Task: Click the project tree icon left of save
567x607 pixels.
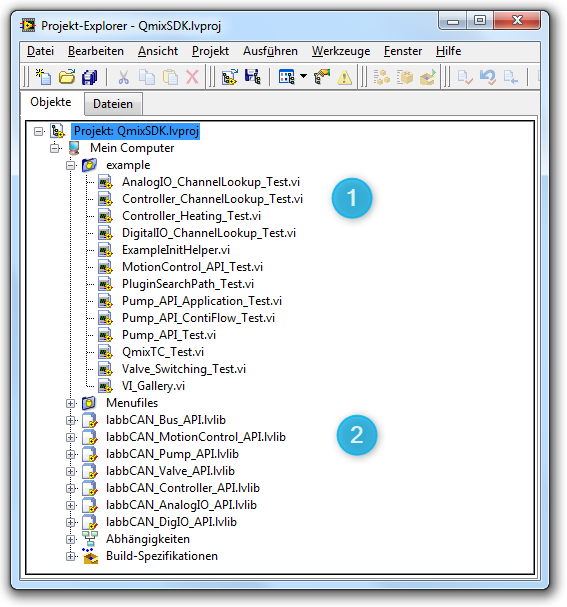Action: click(x=230, y=77)
